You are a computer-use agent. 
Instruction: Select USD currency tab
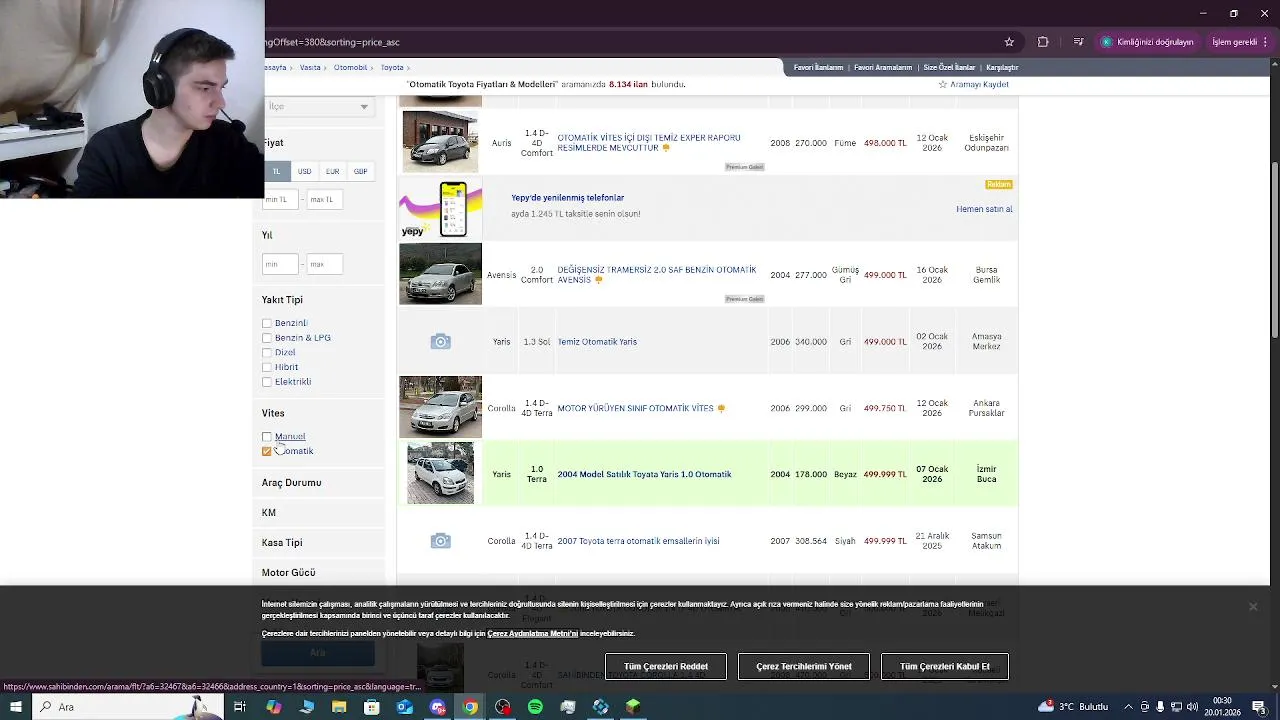304,171
